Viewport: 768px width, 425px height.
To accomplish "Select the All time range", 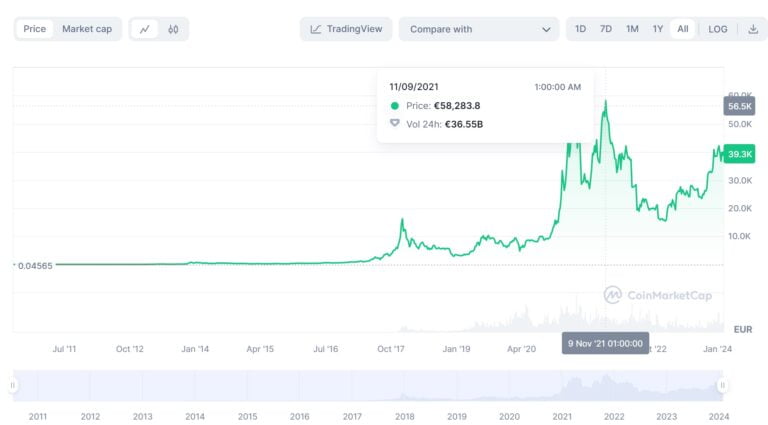I will coord(683,29).
